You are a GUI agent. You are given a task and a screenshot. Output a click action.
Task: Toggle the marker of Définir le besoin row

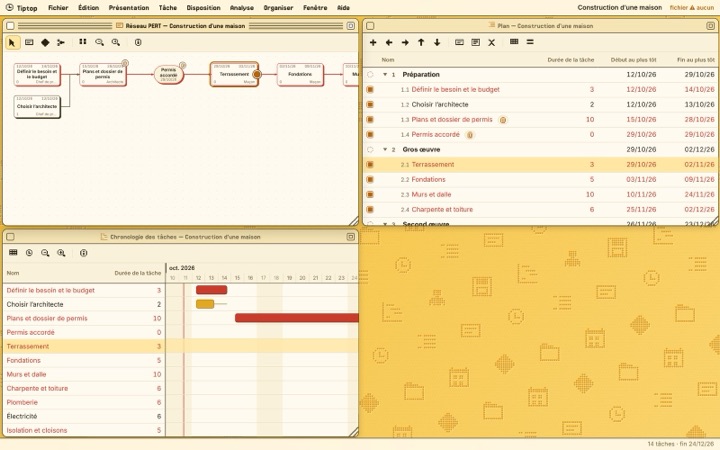[x=370, y=90]
